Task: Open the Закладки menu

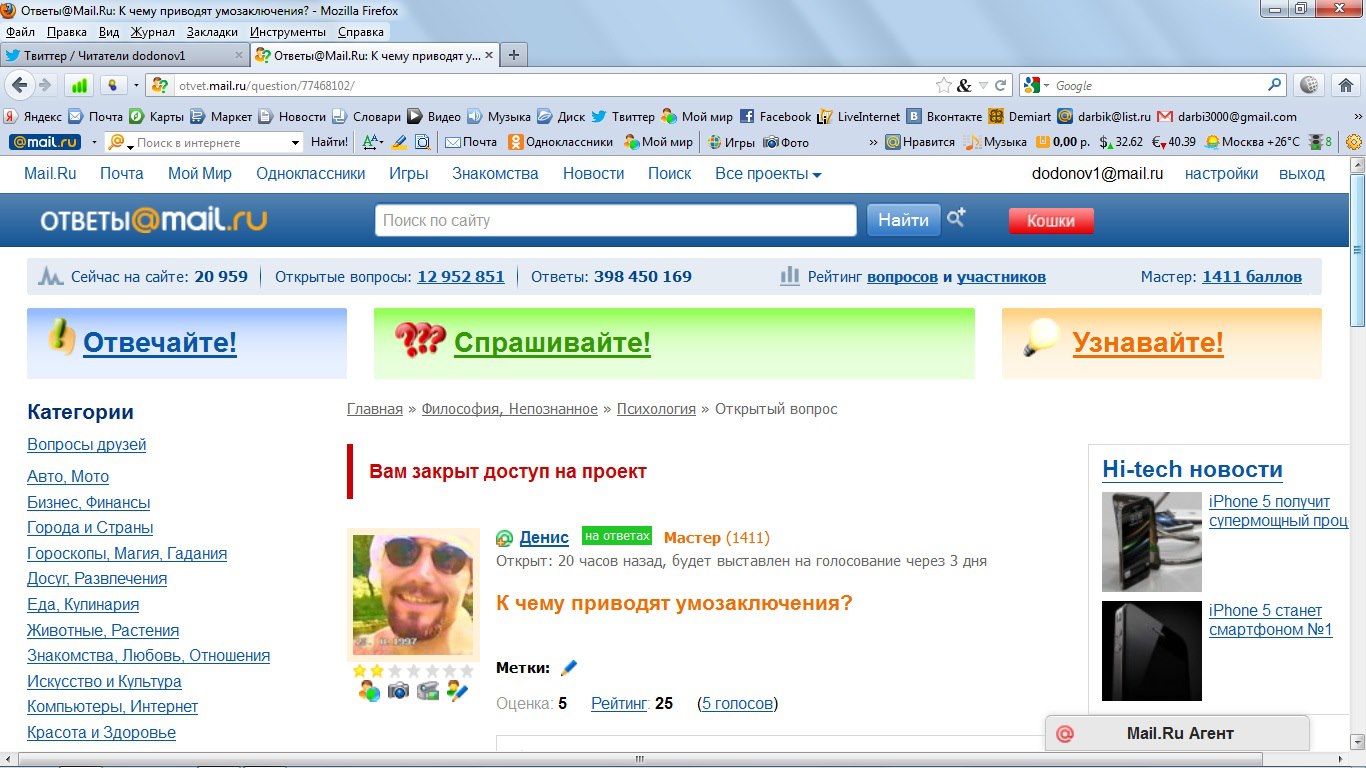Action: click(212, 32)
